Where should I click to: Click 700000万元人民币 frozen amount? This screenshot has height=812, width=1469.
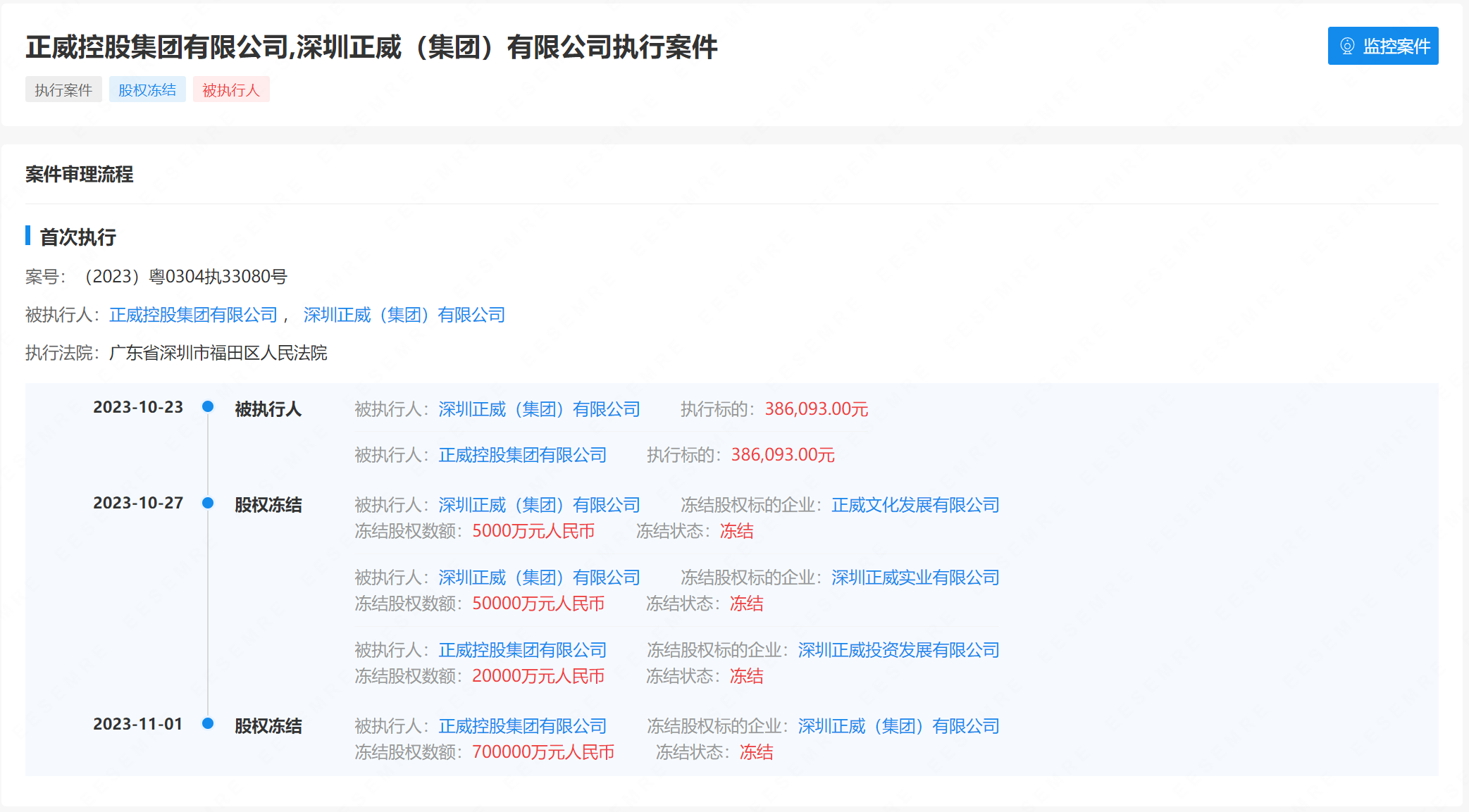[543, 752]
